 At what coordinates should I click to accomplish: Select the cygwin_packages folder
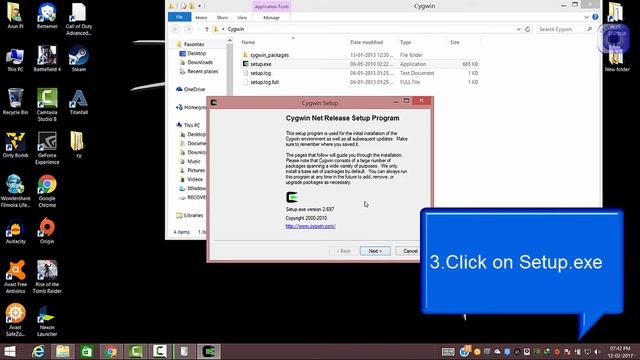click(x=270, y=55)
